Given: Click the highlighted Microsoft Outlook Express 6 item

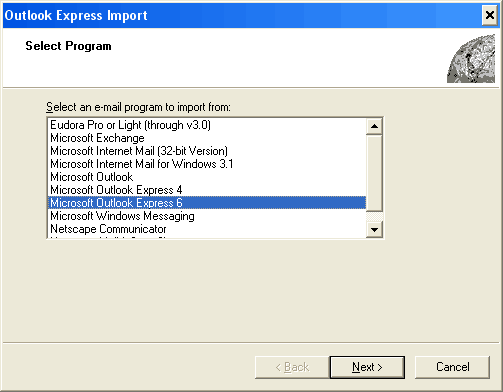Looking at the screenshot, I should point(207,203).
